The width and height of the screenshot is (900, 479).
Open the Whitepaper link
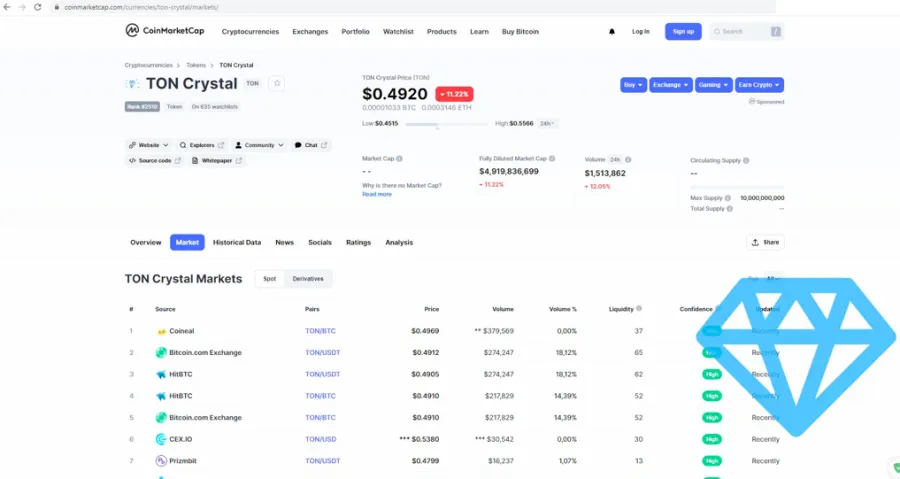(216, 161)
